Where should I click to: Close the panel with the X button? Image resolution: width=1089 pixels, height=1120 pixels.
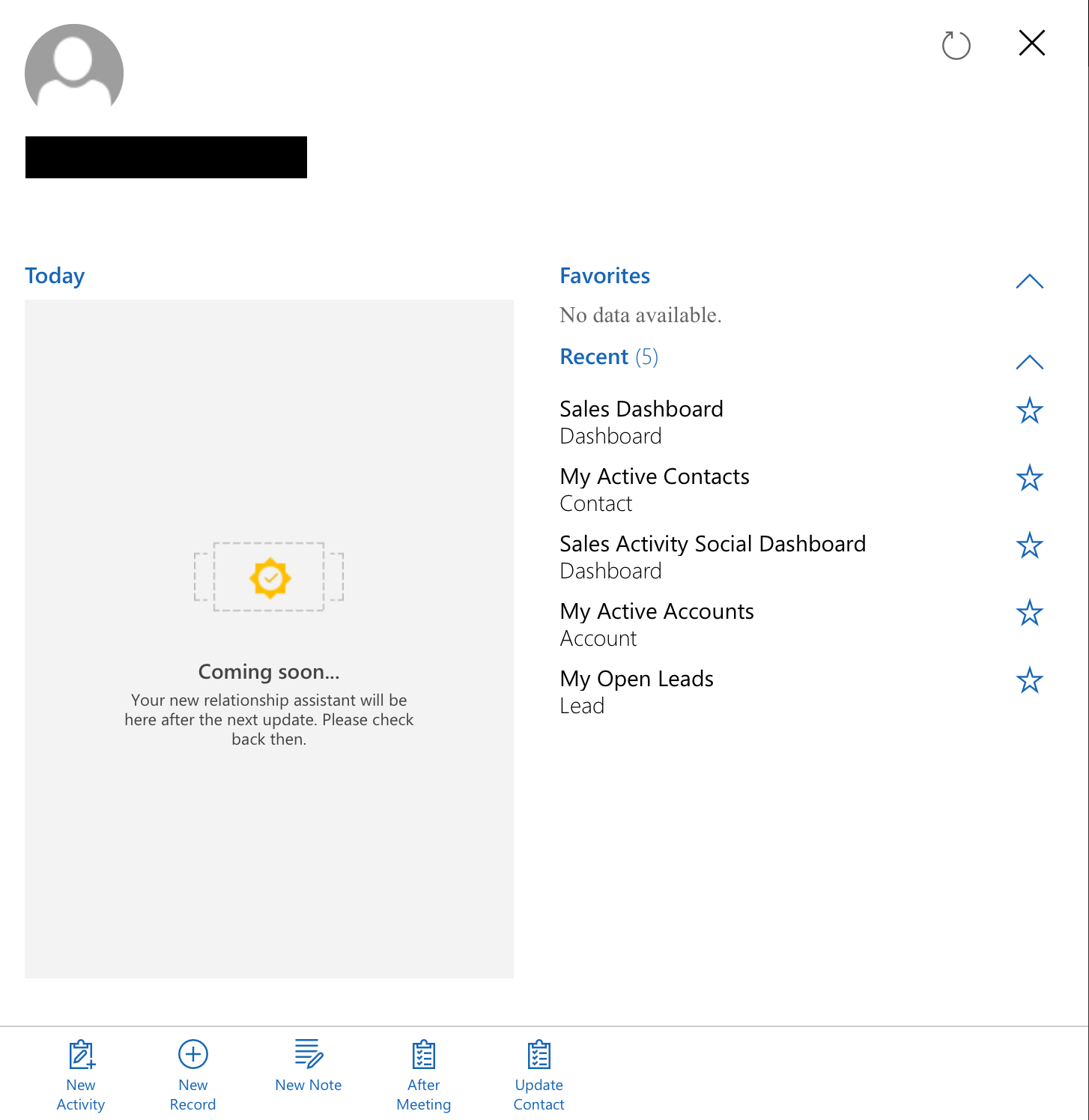[x=1031, y=43]
